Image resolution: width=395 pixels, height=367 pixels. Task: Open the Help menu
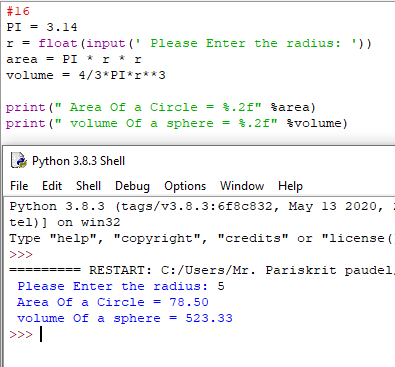click(290, 186)
